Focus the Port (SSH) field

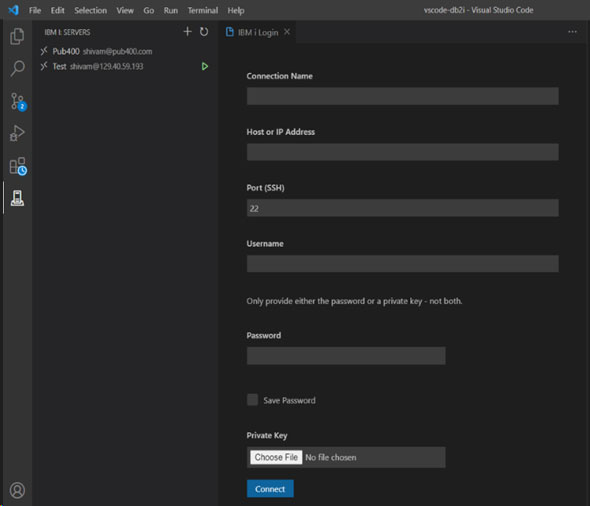(403, 208)
